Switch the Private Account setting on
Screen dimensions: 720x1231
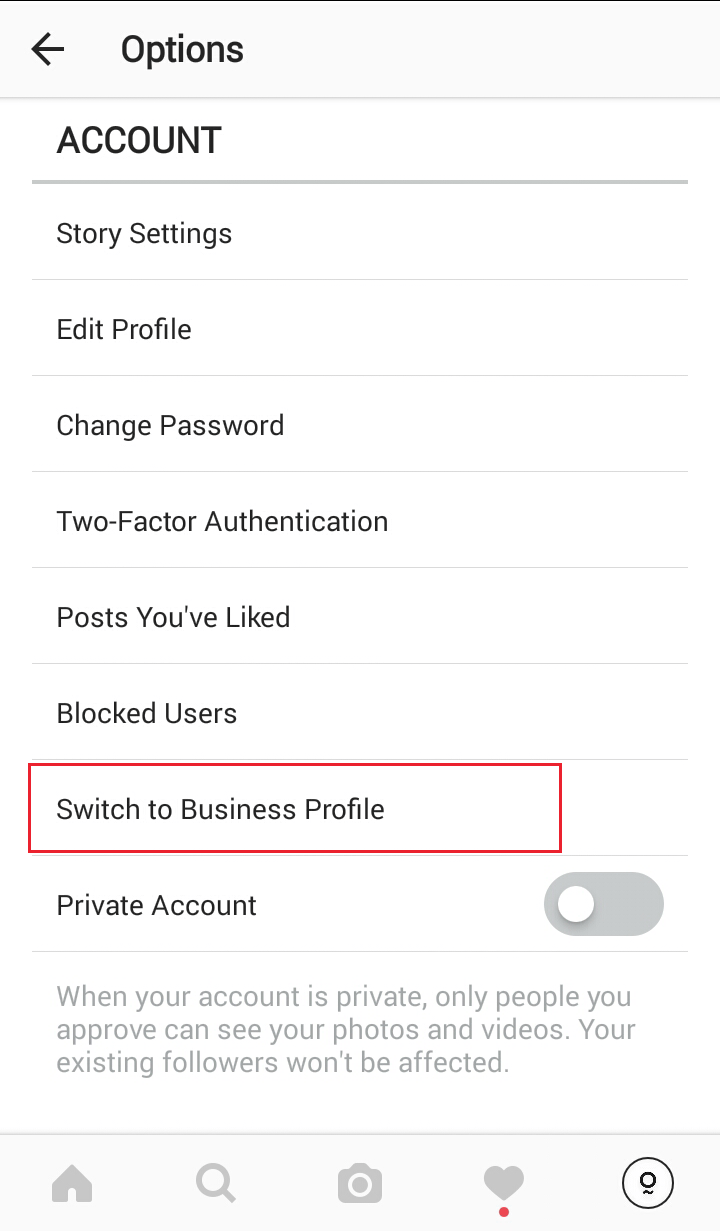pos(604,904)
